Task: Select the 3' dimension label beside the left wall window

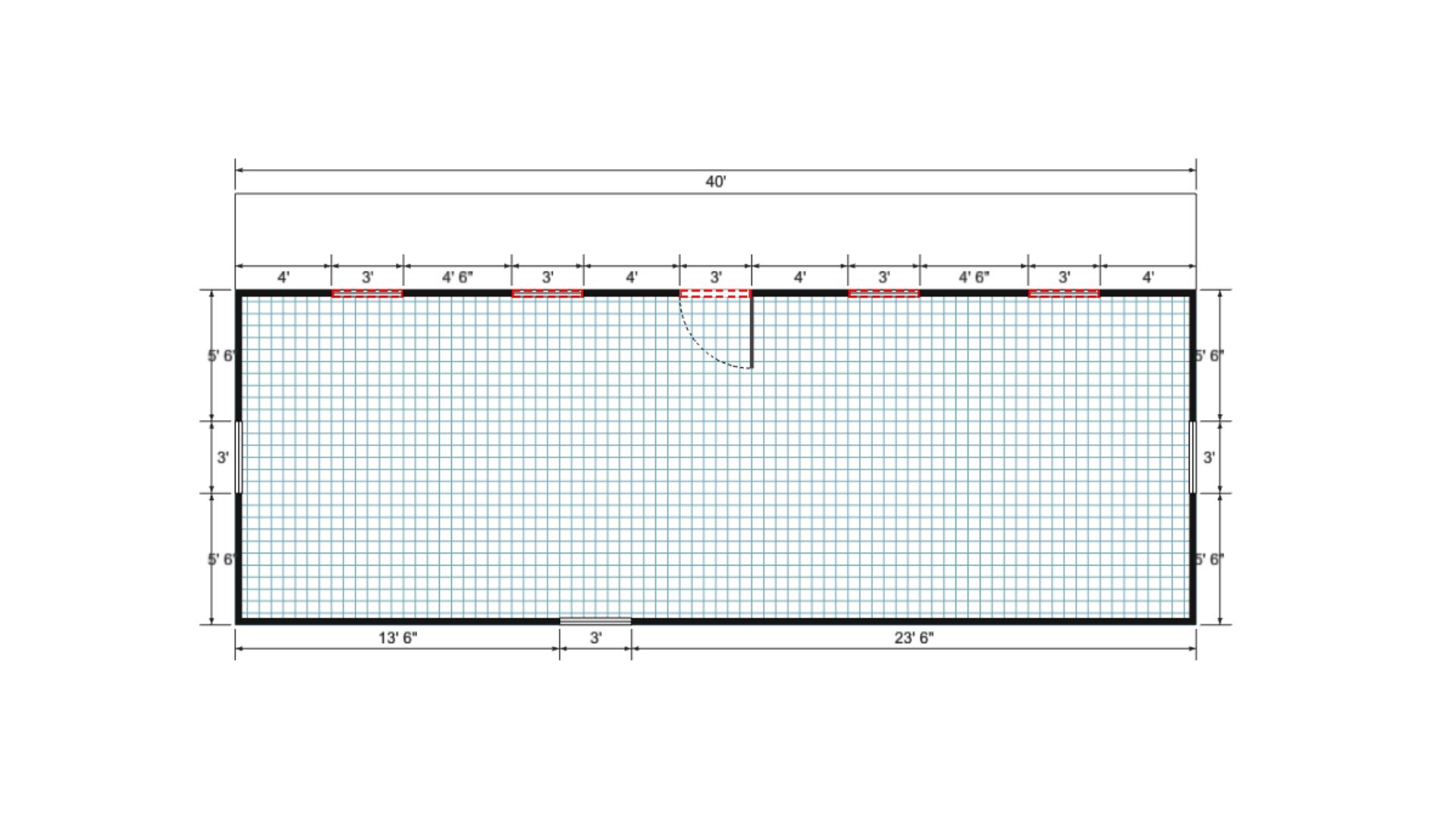Action: point(223,457)
